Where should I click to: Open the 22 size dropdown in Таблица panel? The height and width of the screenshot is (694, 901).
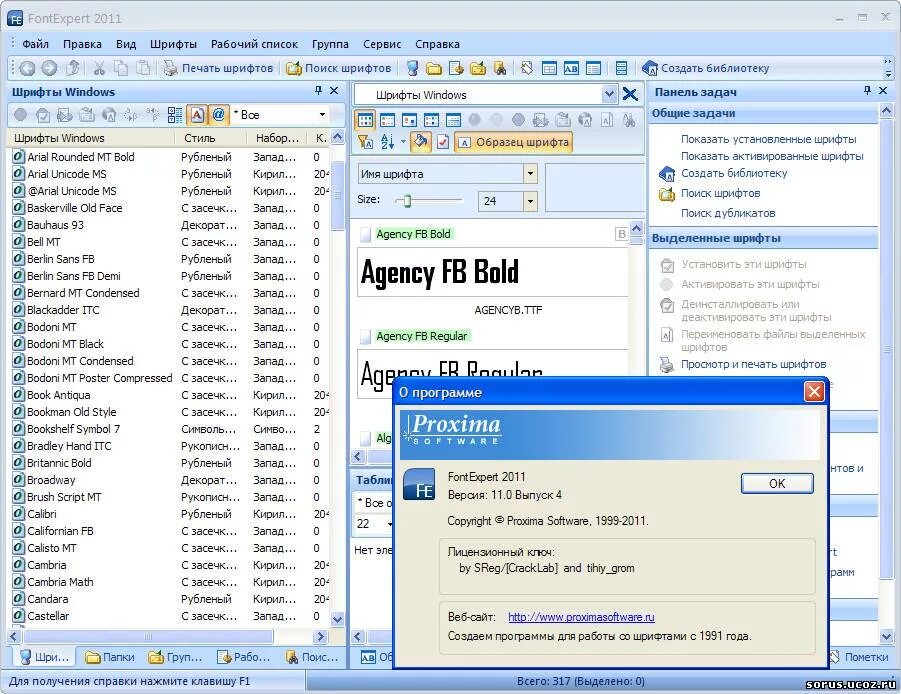390,524
